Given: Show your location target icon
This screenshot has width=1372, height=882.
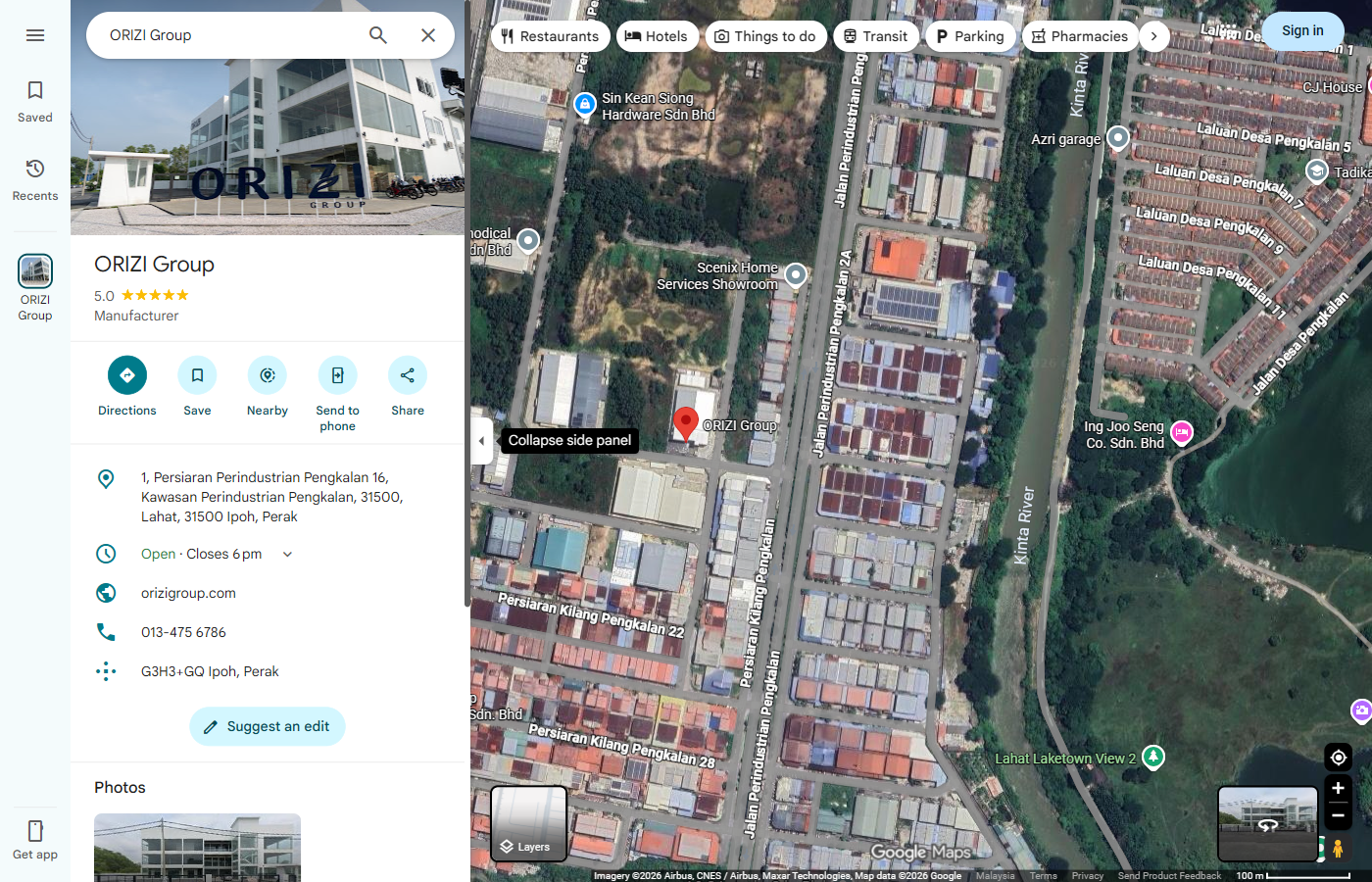Looking at the screenshot, I should click(1338, 757).
